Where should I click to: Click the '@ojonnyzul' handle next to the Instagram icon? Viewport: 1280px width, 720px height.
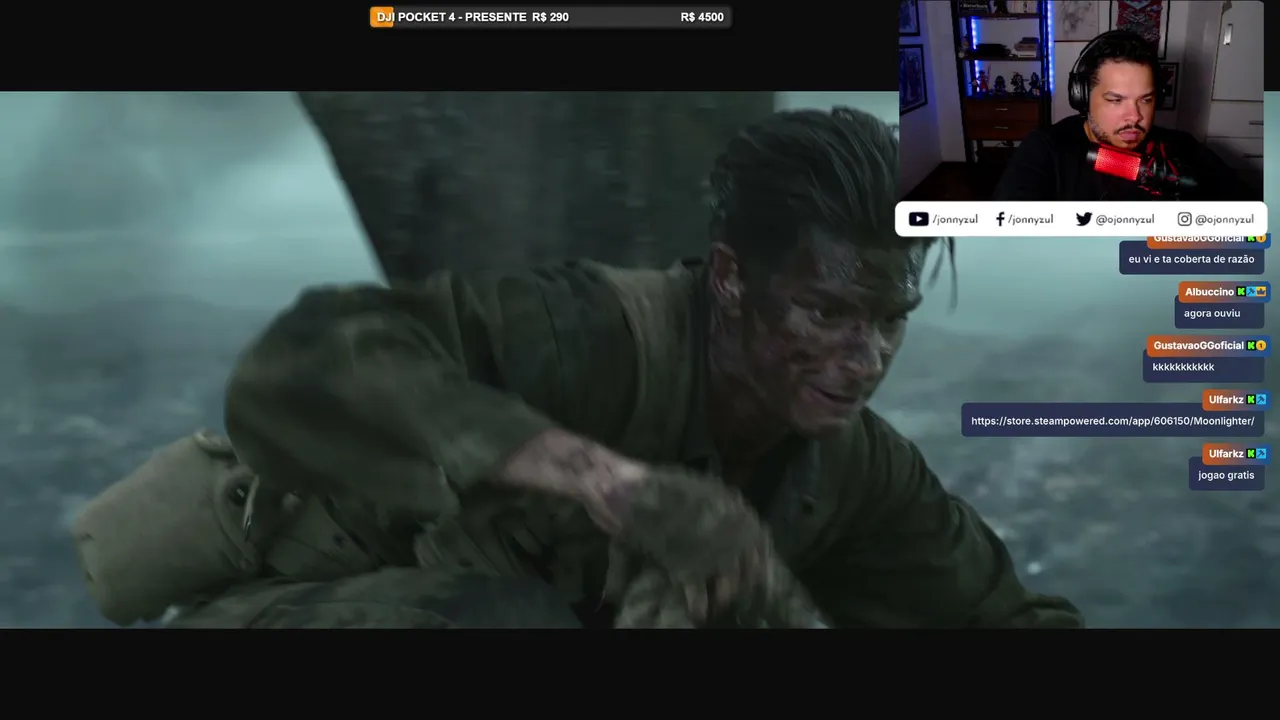[x=1224, y=220]
